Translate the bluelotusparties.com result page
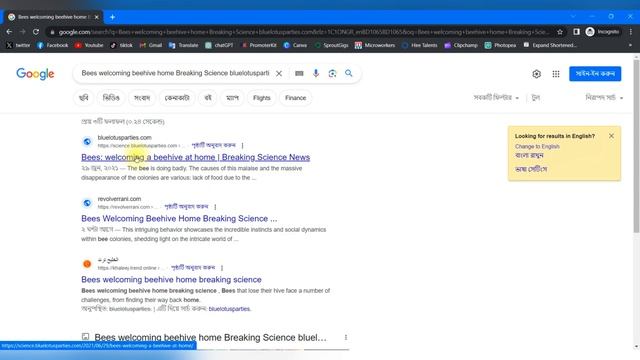Image resolution: width=640 pixels, height=360 pixels. [213, 145]
